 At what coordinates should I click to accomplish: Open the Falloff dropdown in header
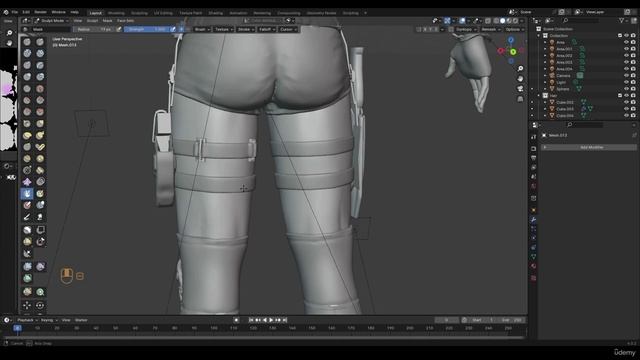coord(267,29)
